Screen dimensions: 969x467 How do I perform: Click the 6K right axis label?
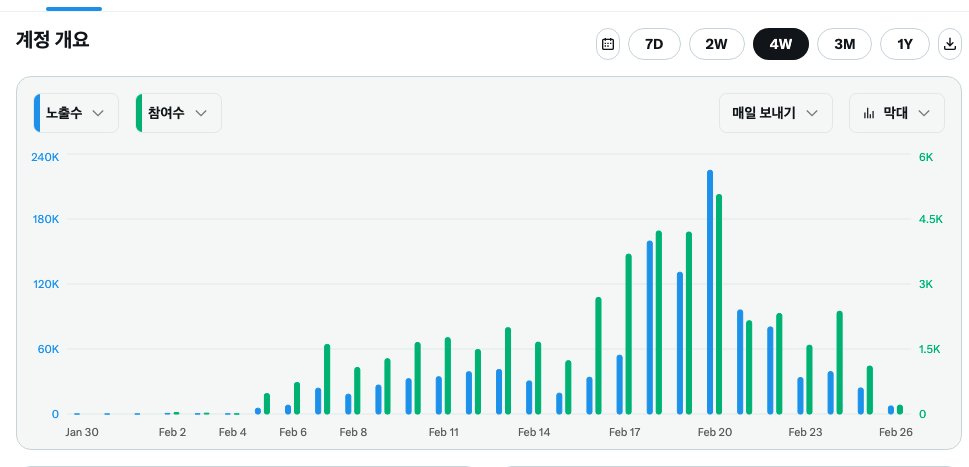tap(926, 157)
